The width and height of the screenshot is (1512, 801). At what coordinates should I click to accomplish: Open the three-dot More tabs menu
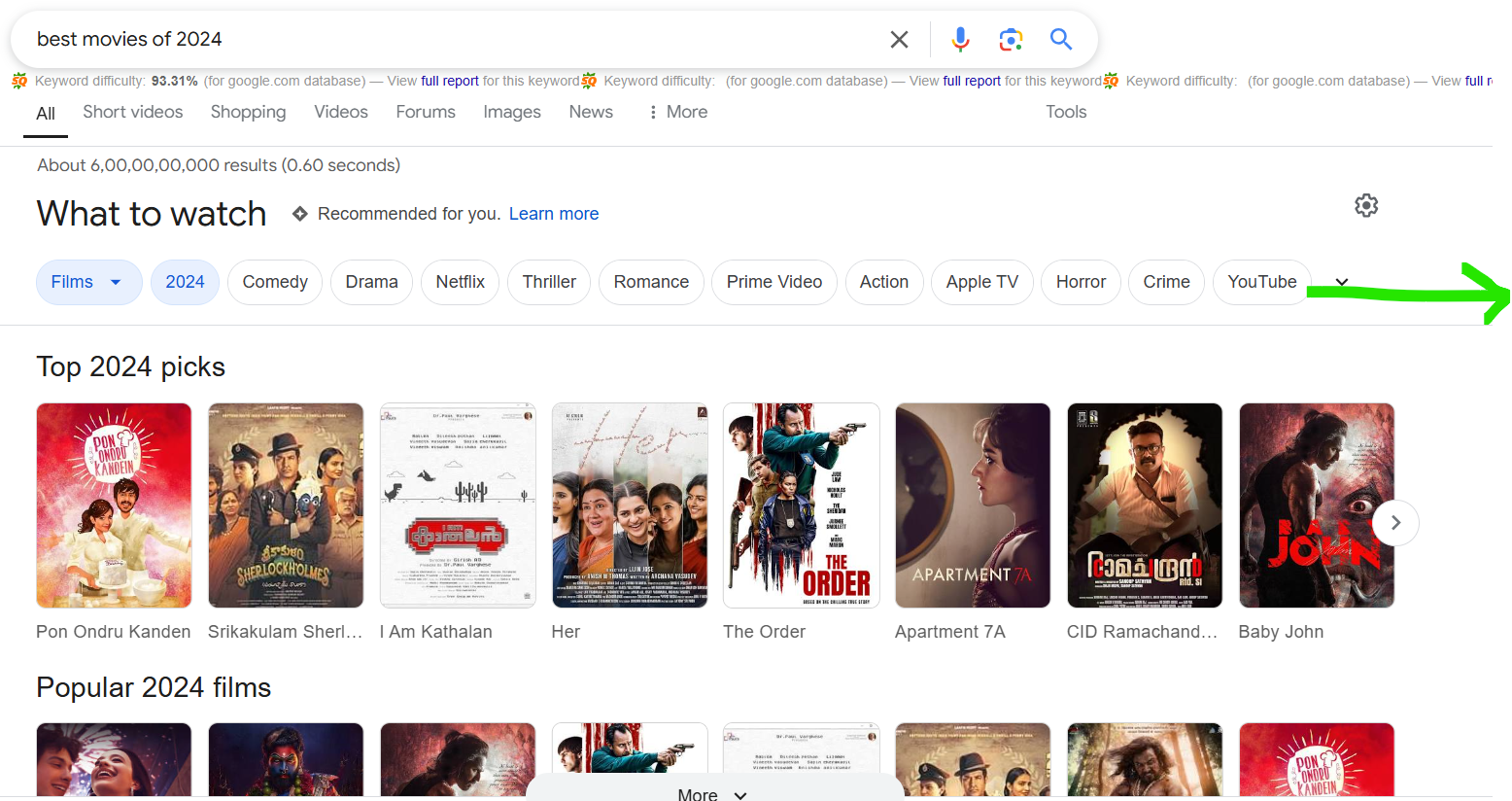tap(678, 112)
